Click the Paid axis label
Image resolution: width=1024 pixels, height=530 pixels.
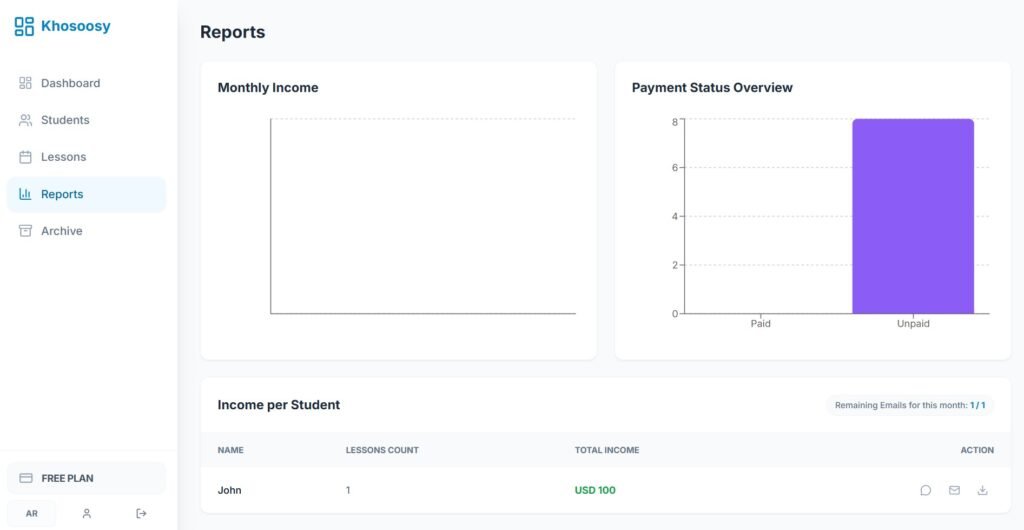pyautogui.click(x=760, y=324)
